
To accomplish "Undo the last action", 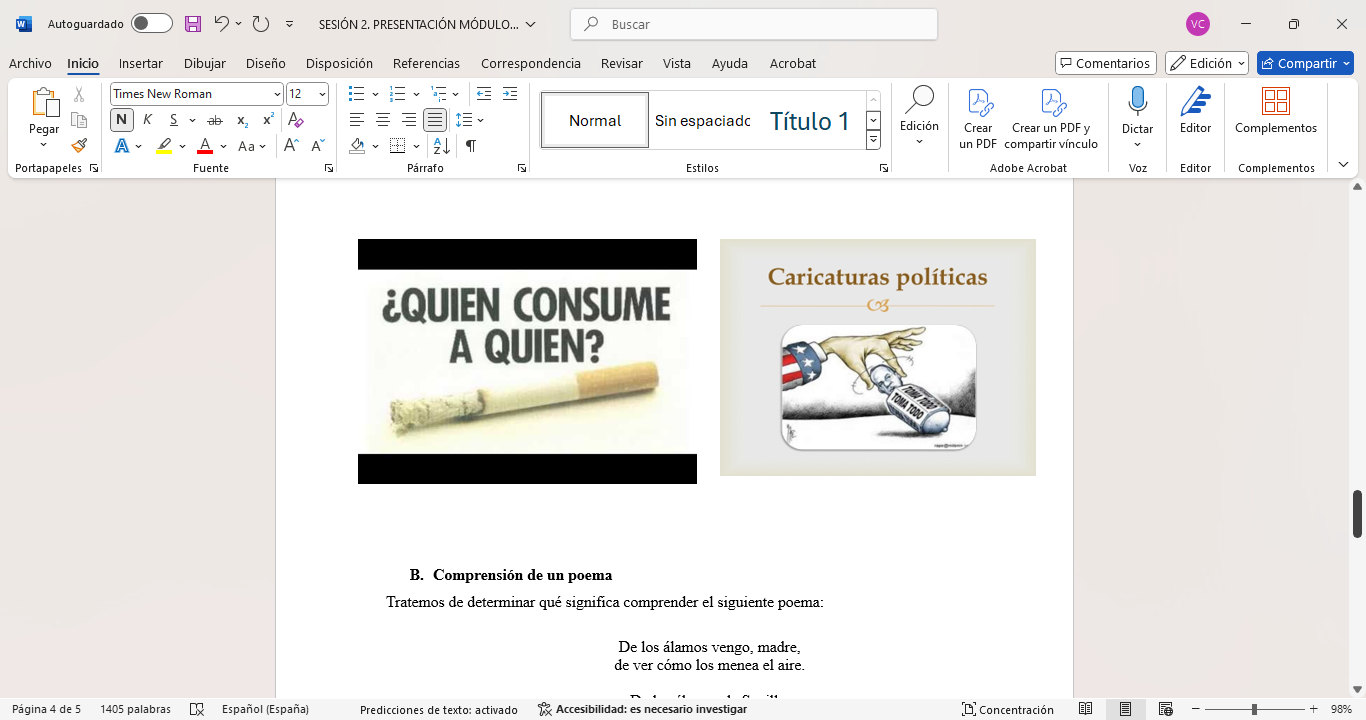I will 221,24.
